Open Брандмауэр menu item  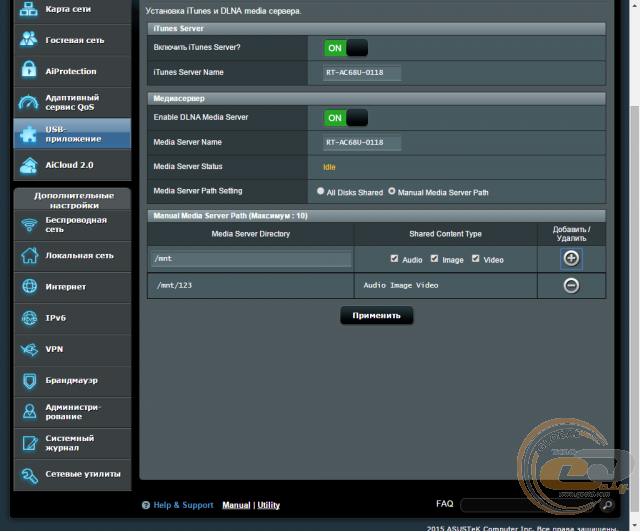(x=72, y=381)
